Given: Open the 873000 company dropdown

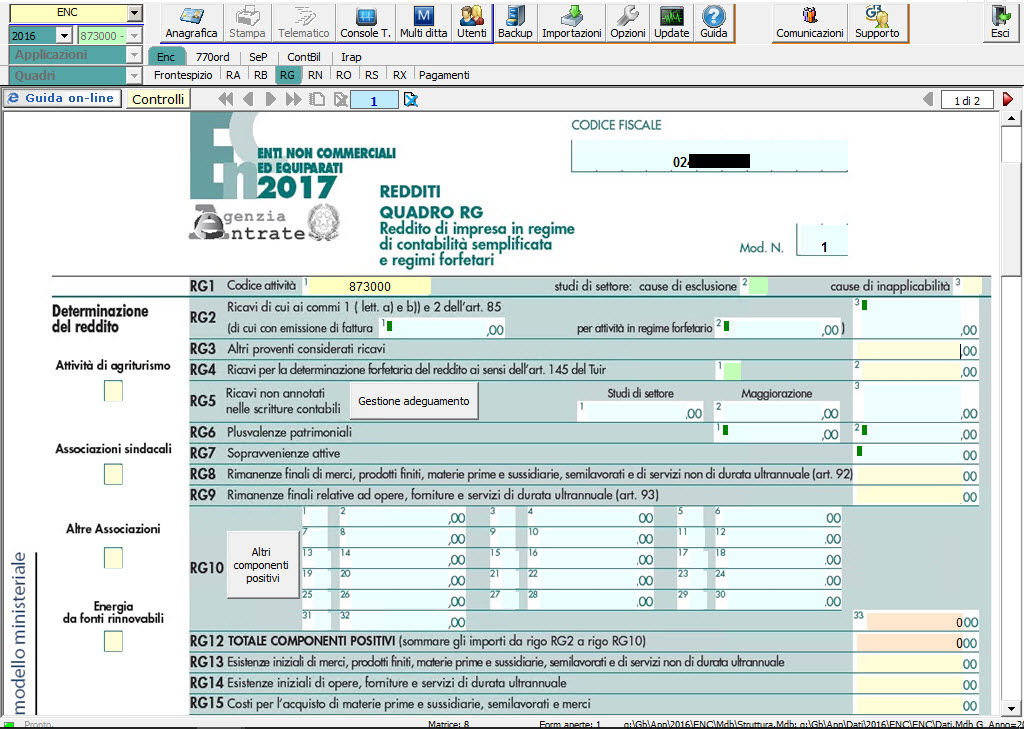Looking at the screenshot, I should tap(135, 36).
